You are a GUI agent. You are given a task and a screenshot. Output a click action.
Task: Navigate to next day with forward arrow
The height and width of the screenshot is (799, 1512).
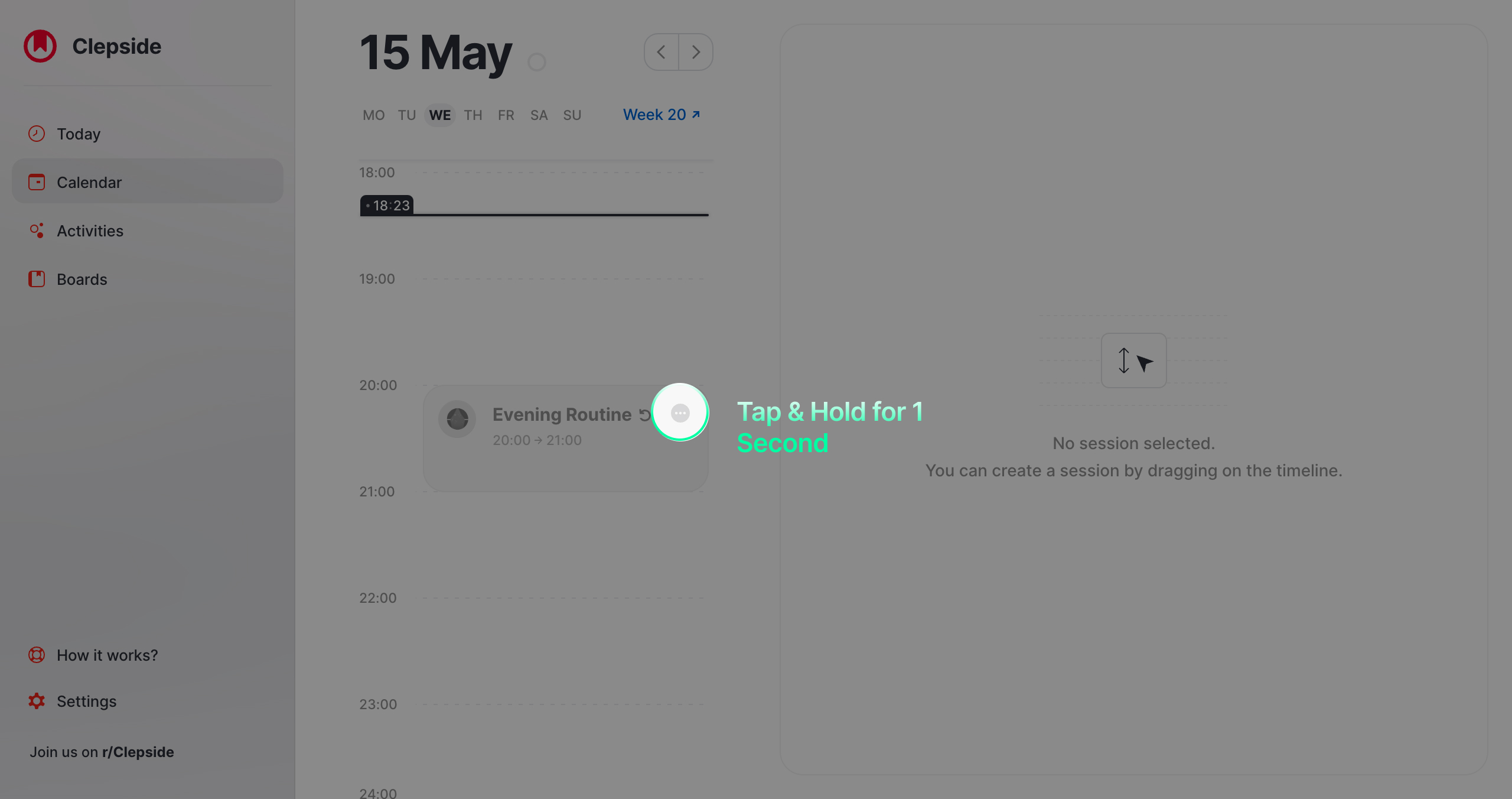pos(696,52)
